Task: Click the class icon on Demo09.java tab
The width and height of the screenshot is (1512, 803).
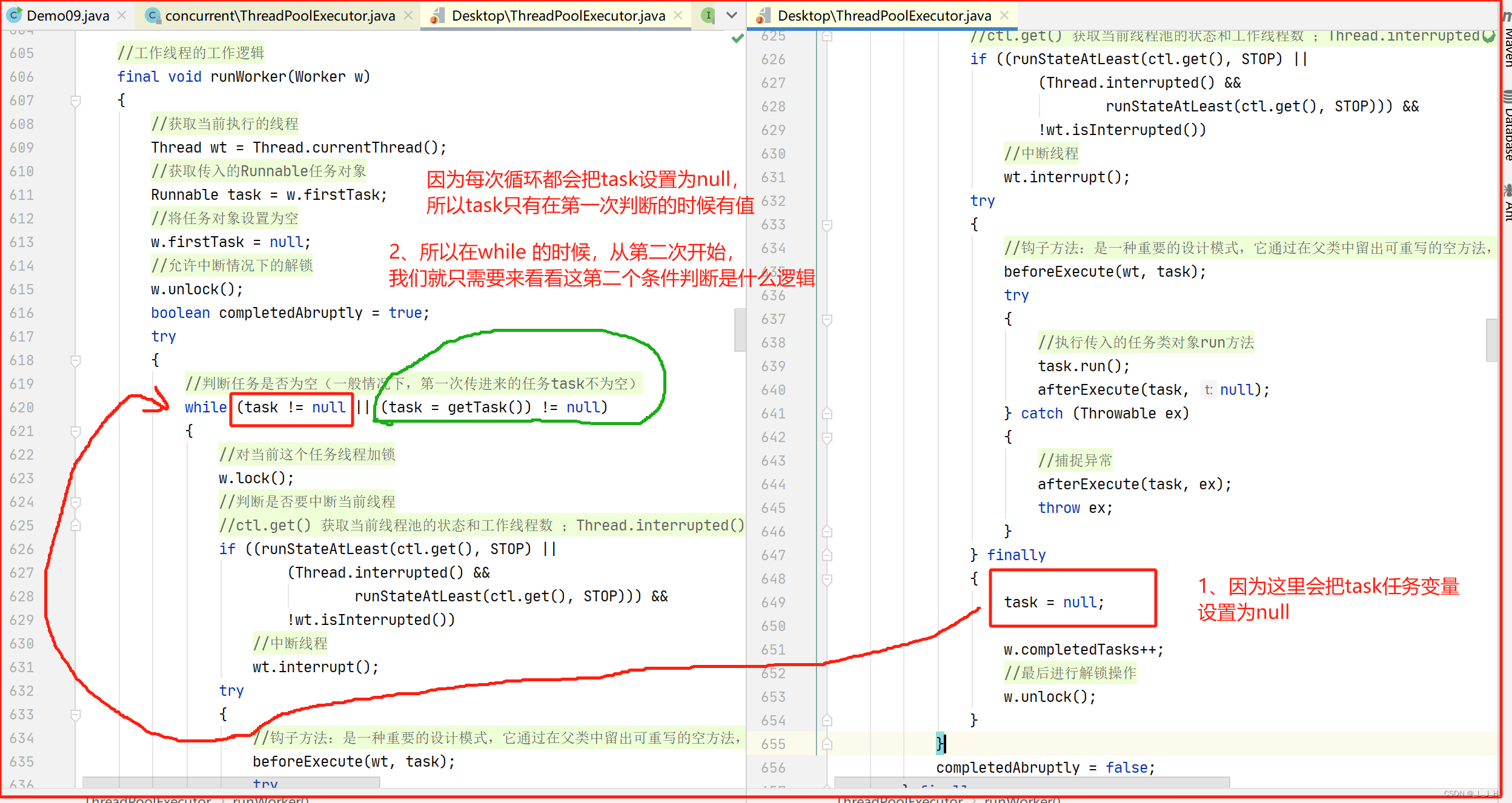Action: click(15, 15)
